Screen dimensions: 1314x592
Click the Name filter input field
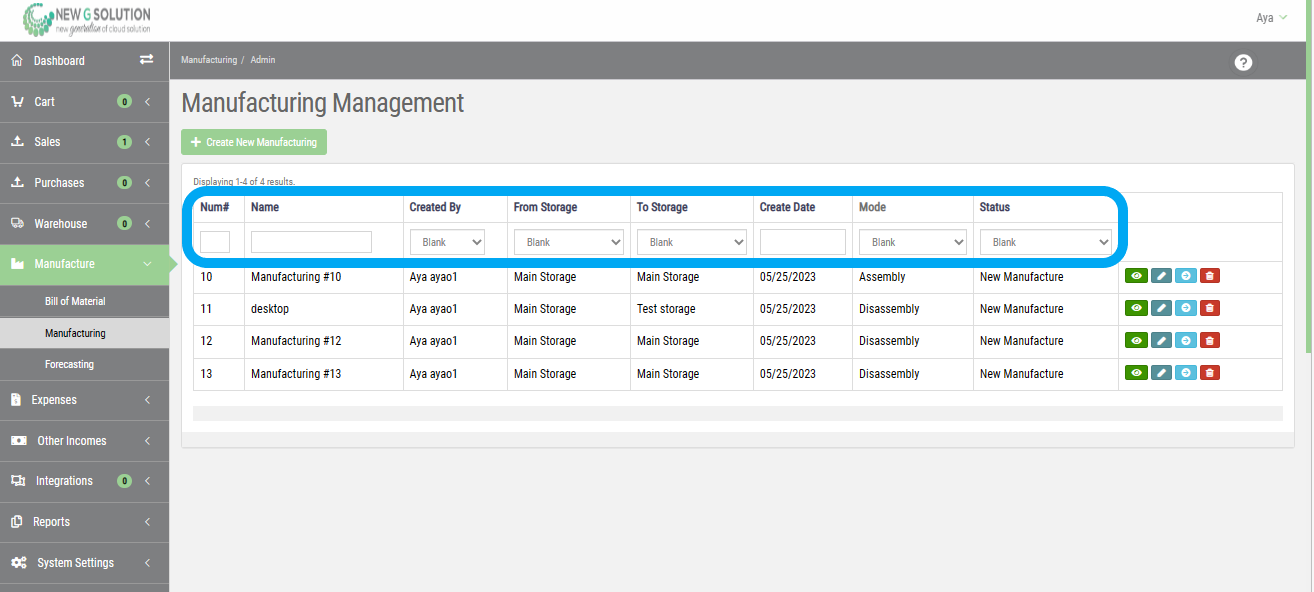pos(311,242)
